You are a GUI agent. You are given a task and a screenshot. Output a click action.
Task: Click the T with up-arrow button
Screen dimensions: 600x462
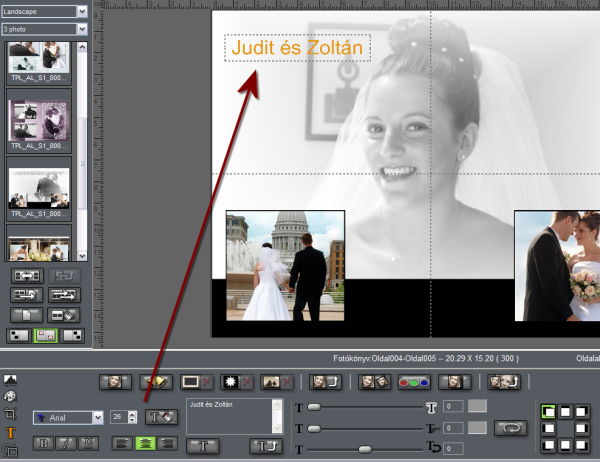[x=266, y=446]
